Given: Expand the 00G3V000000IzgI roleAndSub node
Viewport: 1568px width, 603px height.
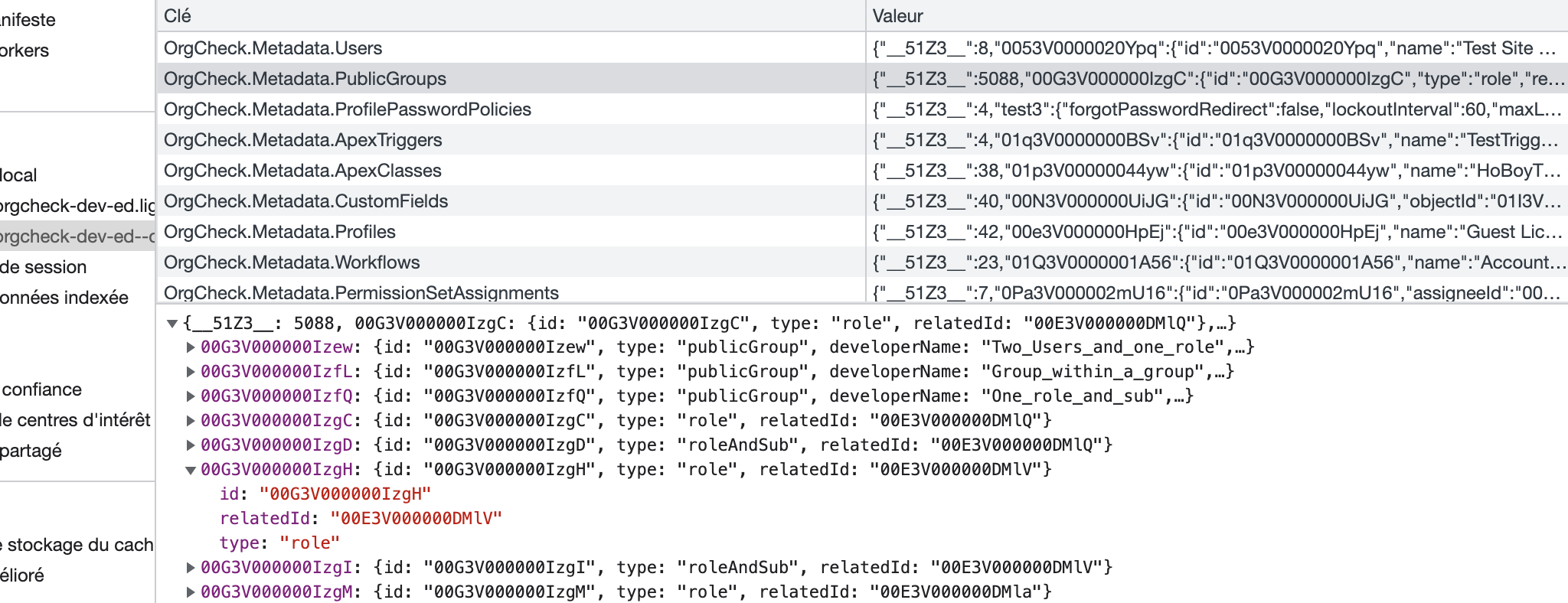Looking at the screenshot, I should [x=191, y=567].
